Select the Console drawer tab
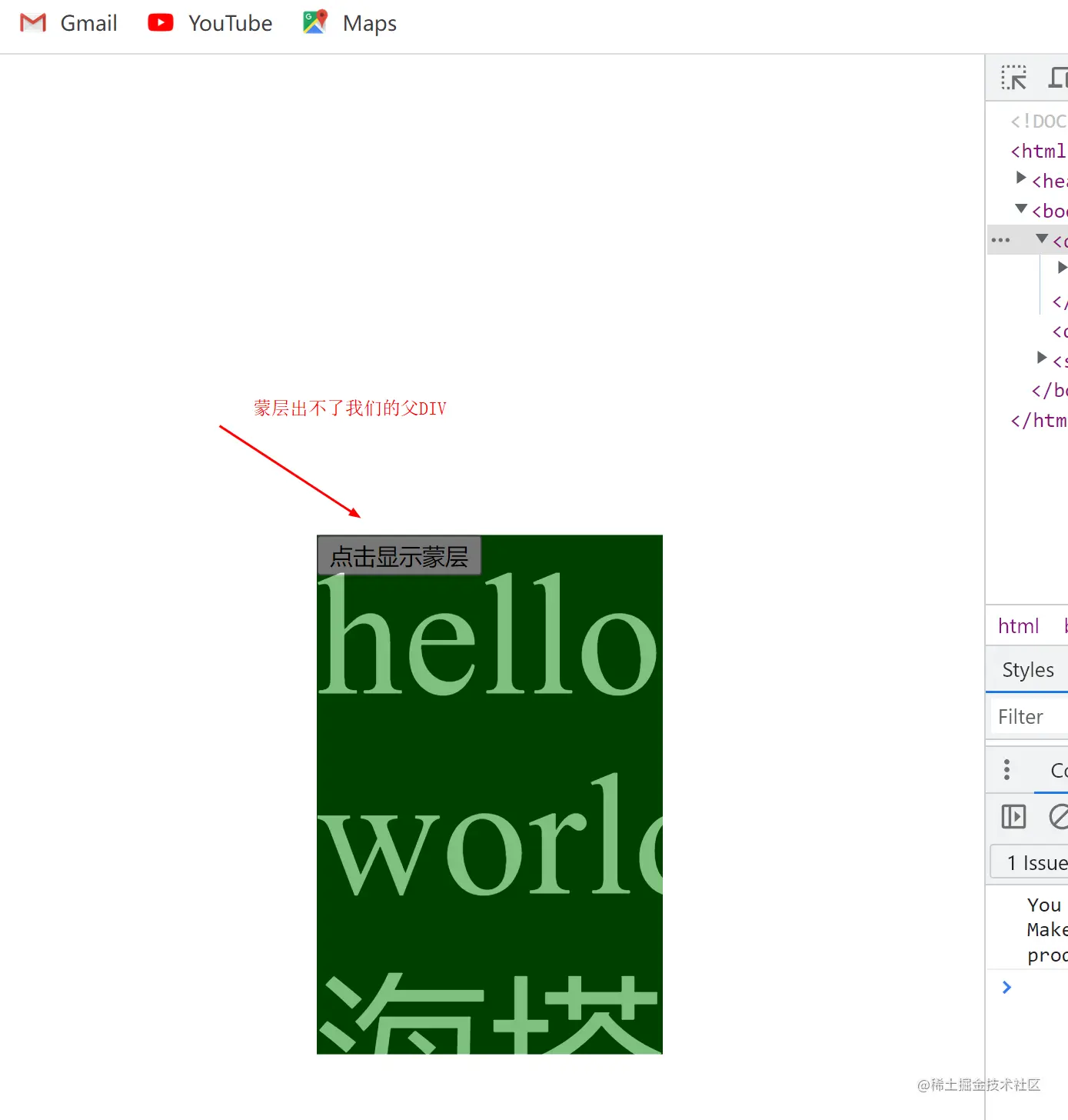This screenshot has width=1068, height=1120. 1058,770
